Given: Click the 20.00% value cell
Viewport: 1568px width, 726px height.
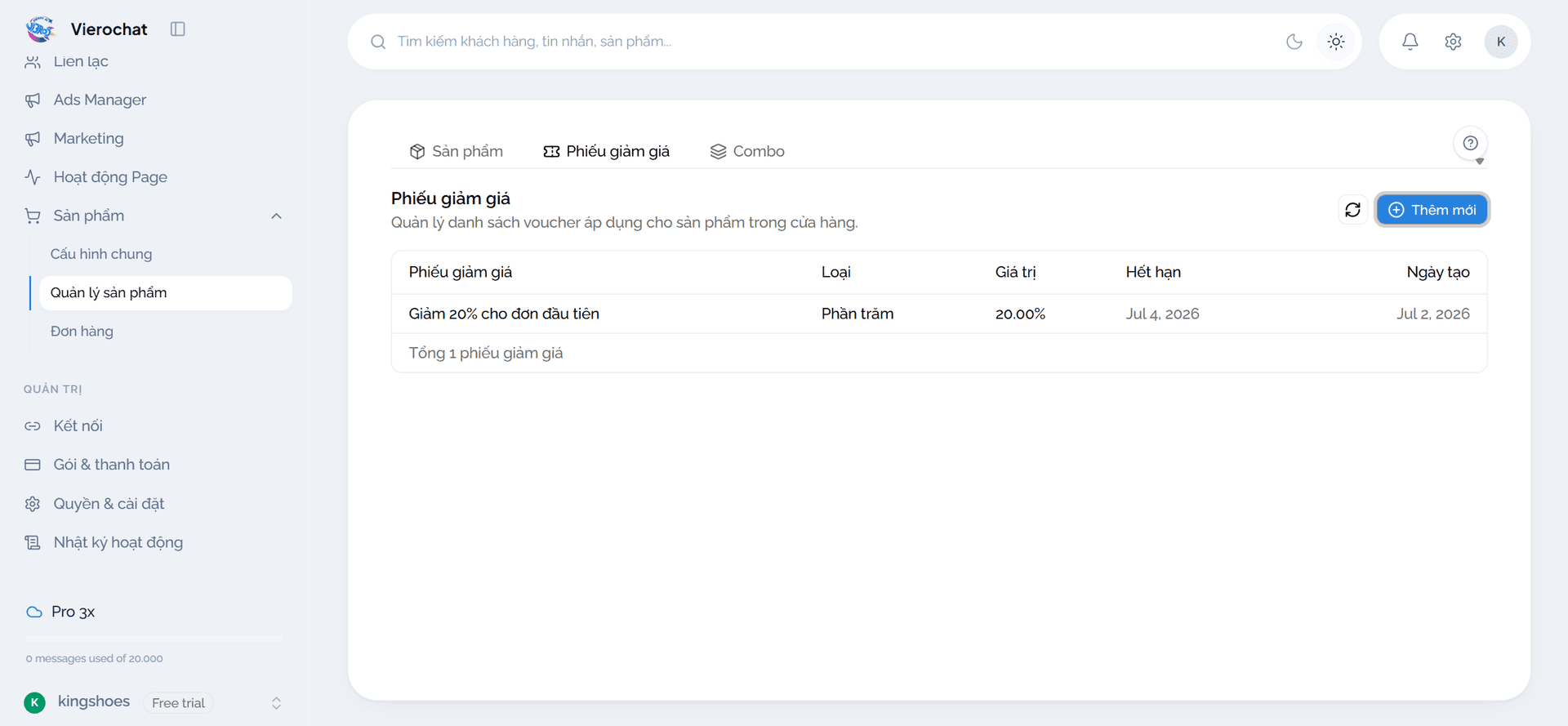Looking at the screenshot, I should [1020, 314].
